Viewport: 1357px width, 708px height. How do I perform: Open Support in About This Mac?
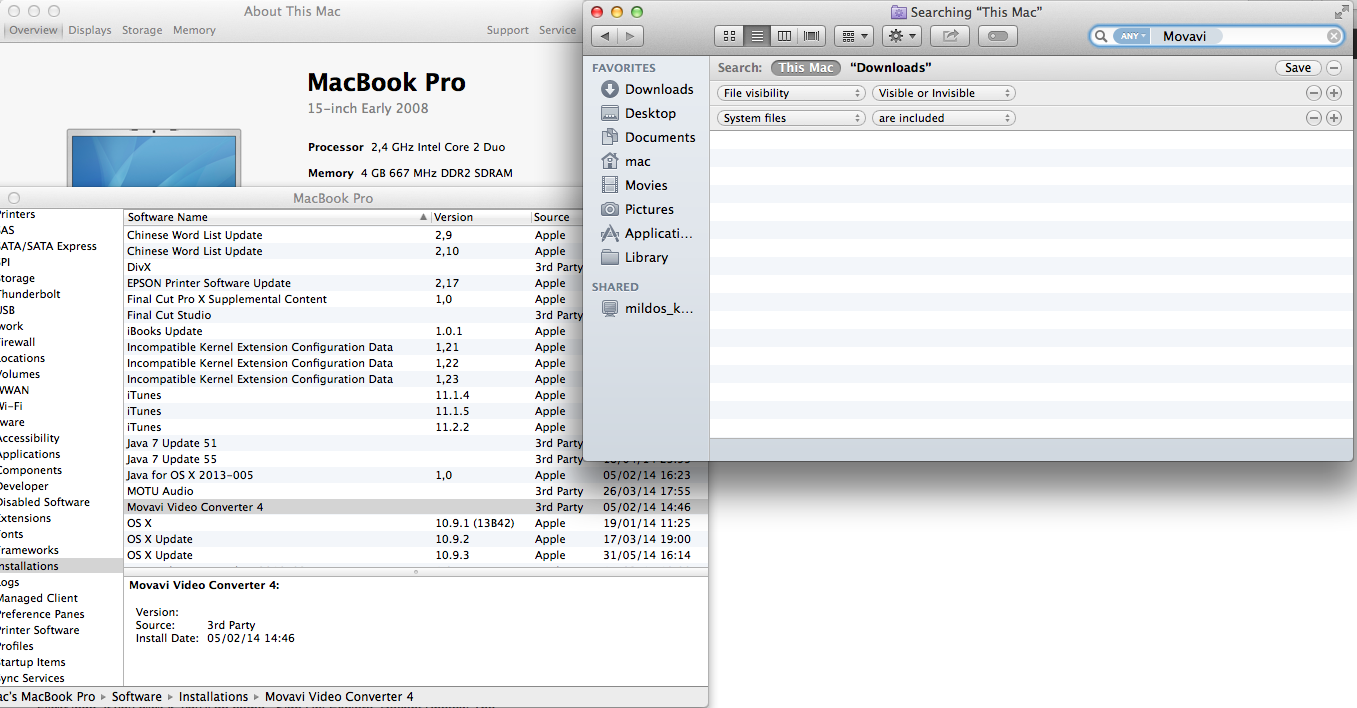tap(508, 30)
